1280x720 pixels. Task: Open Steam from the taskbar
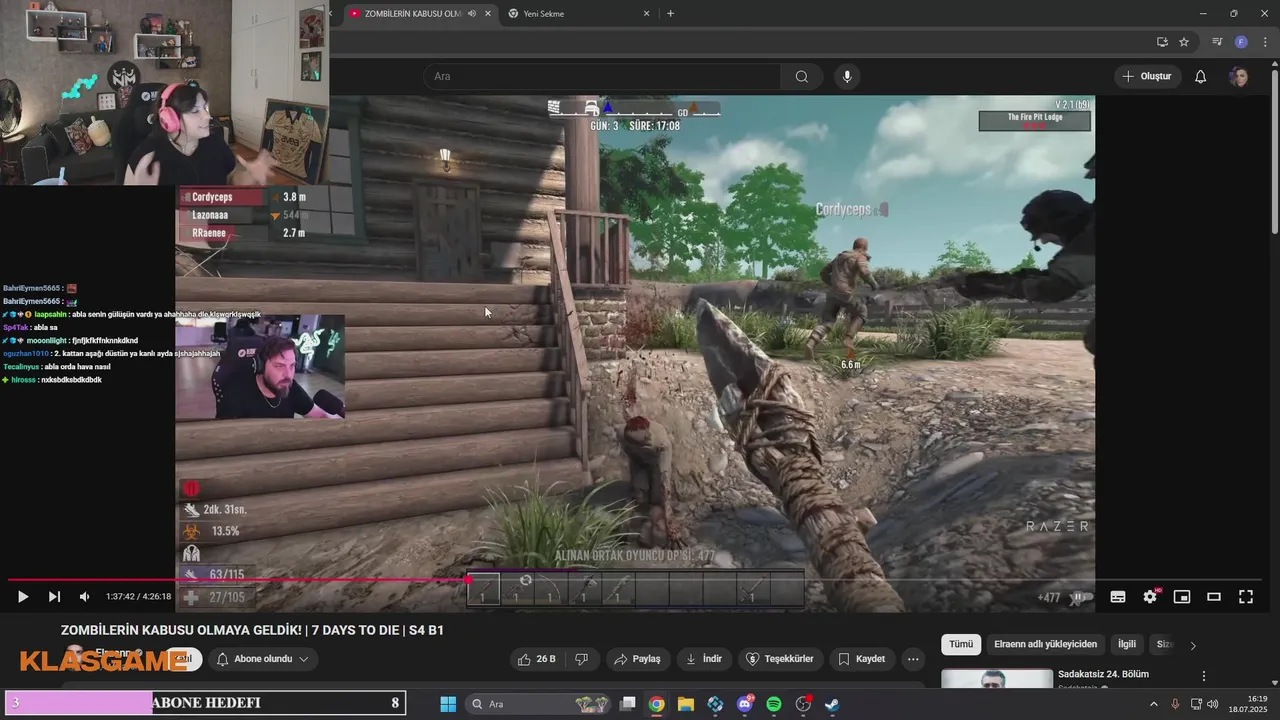click(832, 704)
